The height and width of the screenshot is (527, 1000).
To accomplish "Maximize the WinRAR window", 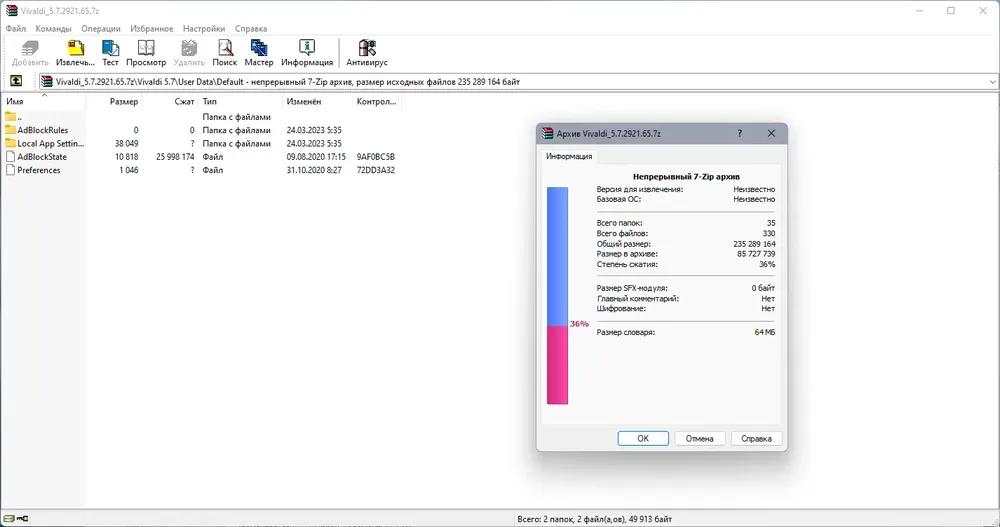I will coord(950,11).
